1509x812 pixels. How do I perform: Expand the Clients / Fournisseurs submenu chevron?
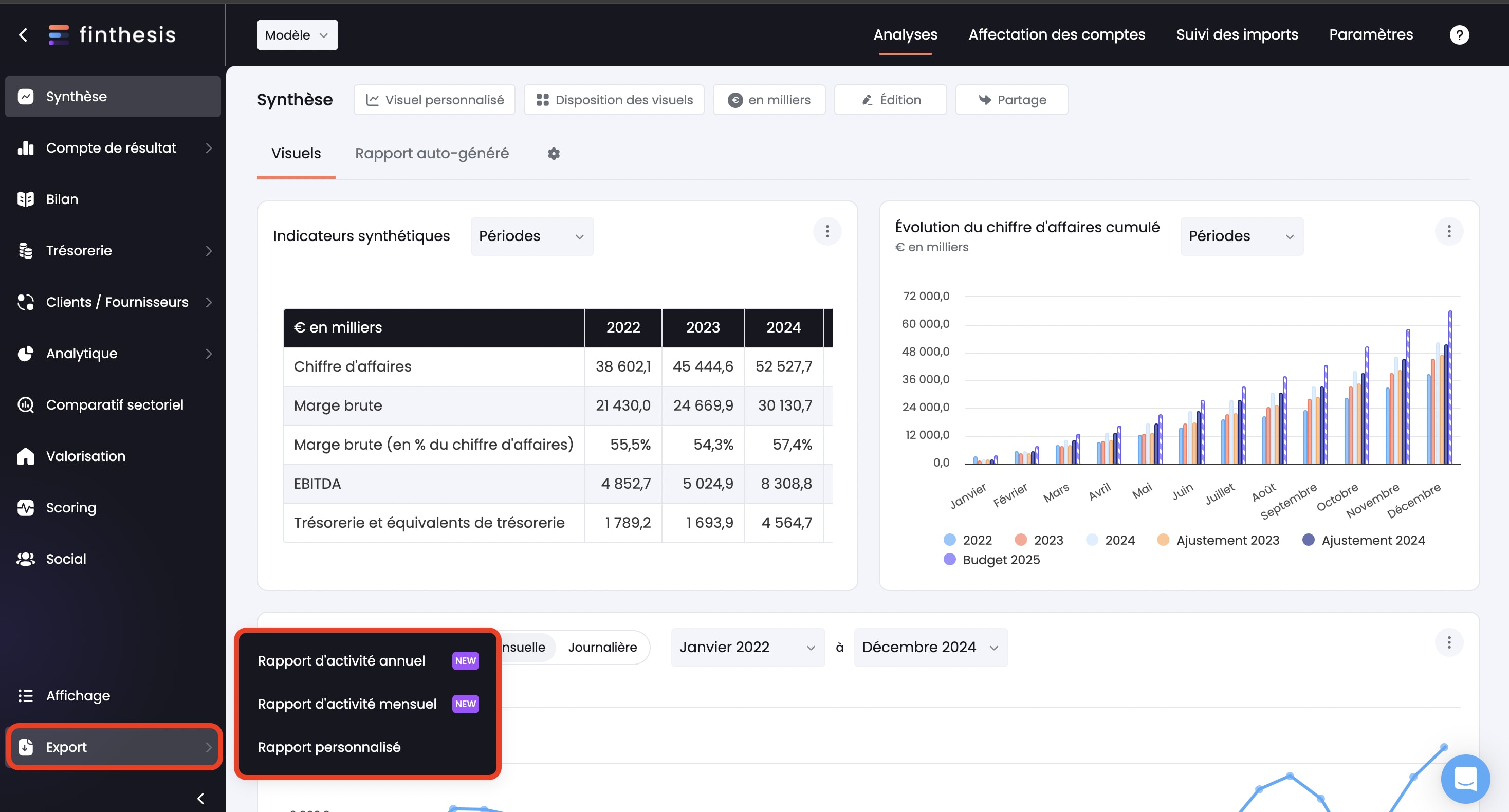[x=209, y=302]
